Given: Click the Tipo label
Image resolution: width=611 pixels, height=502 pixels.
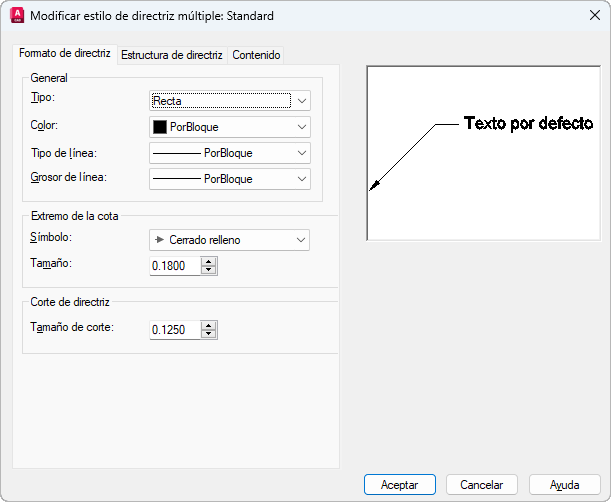Looking at the screenshot, I should click(42, 97).
